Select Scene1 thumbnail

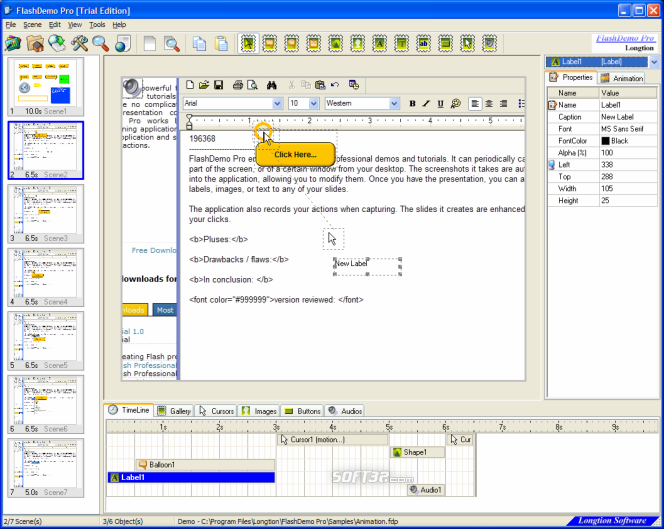click(x=46, y=87)
